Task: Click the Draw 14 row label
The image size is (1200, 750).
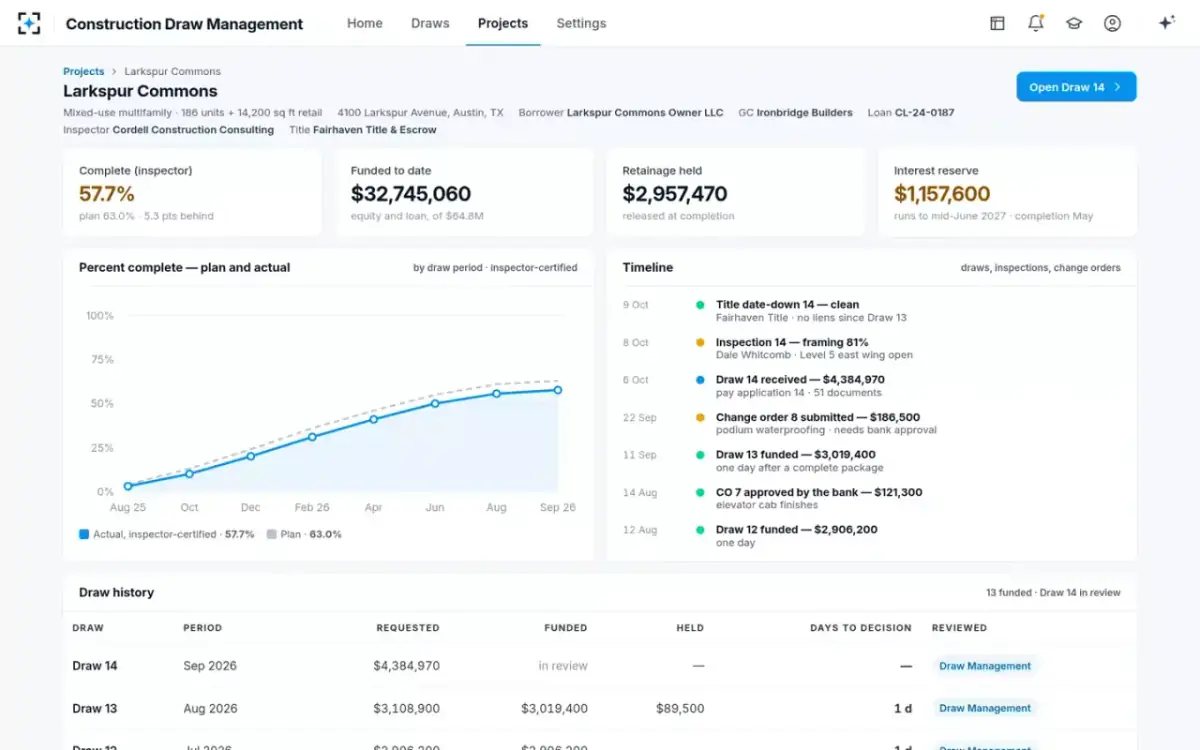Action: pos(95,666)
